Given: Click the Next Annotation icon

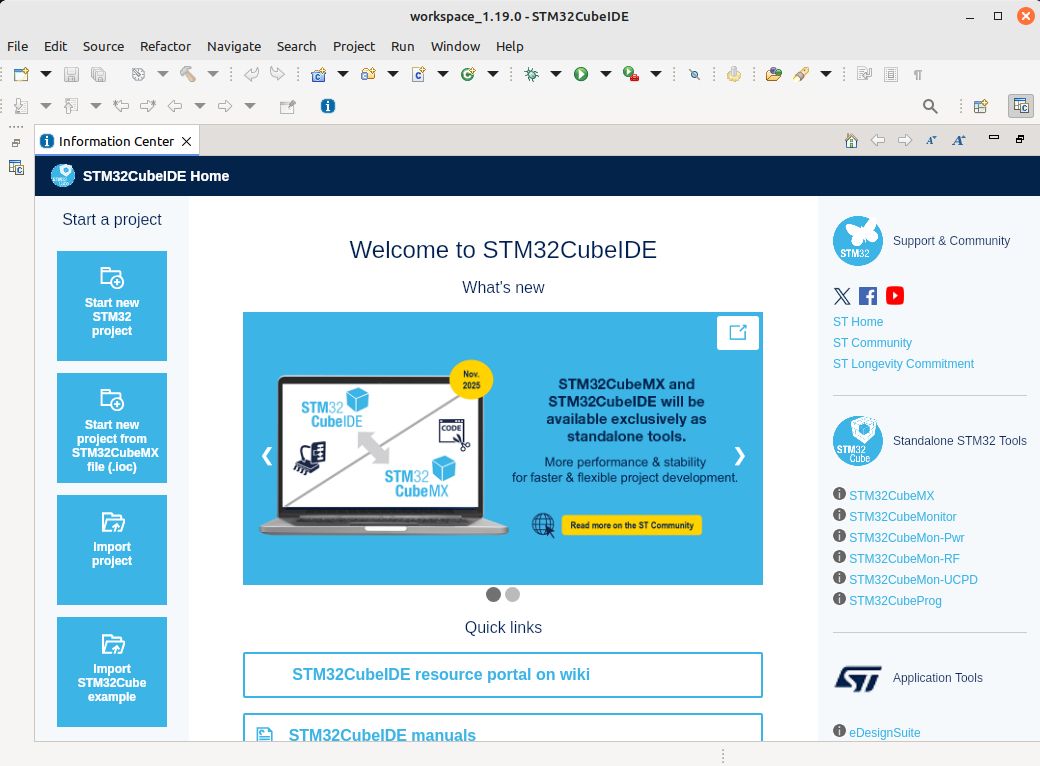Looking at the screenshot, I should pos(21,105).
